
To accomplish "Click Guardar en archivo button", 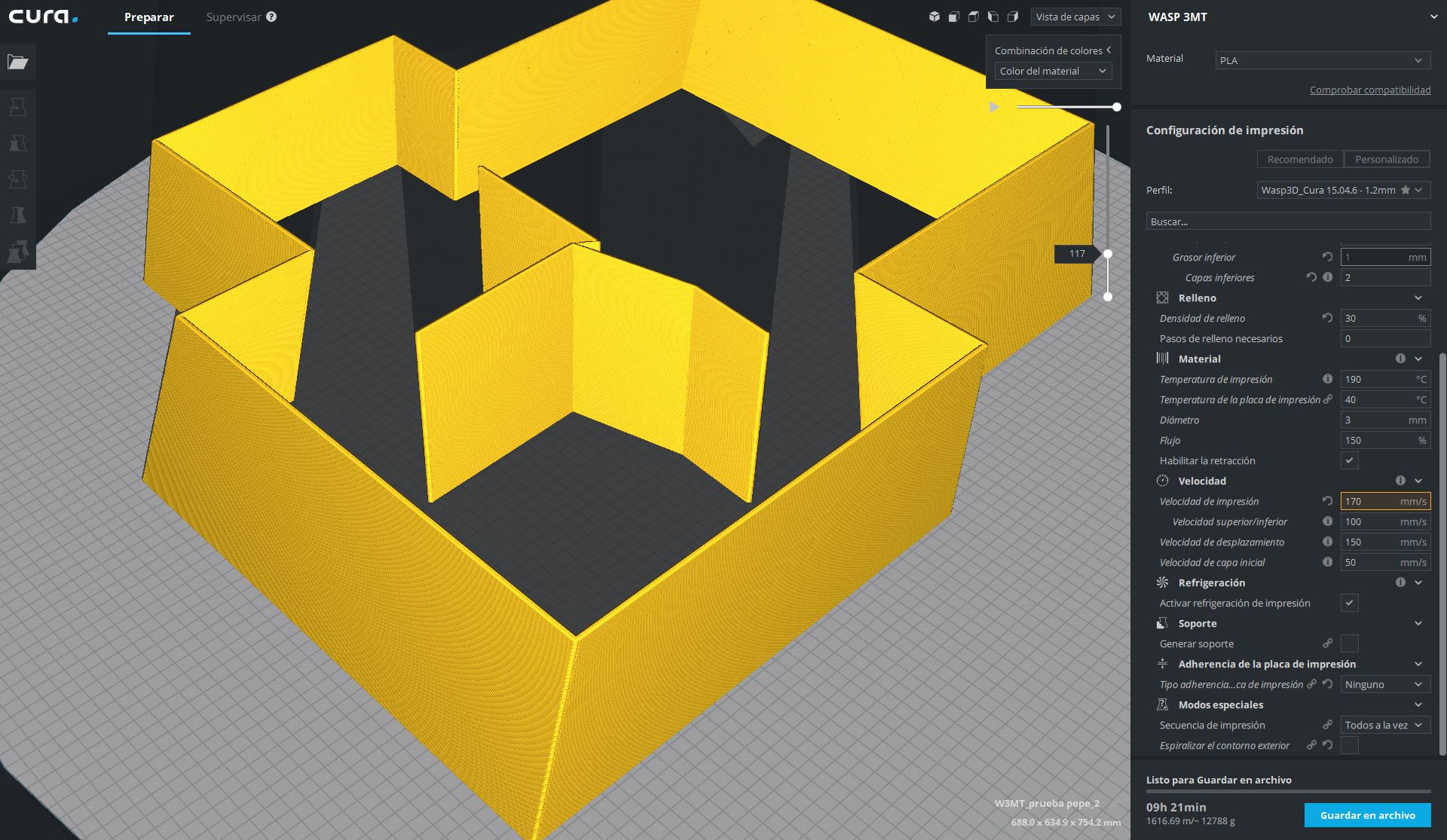I will tap(1367, 815).
